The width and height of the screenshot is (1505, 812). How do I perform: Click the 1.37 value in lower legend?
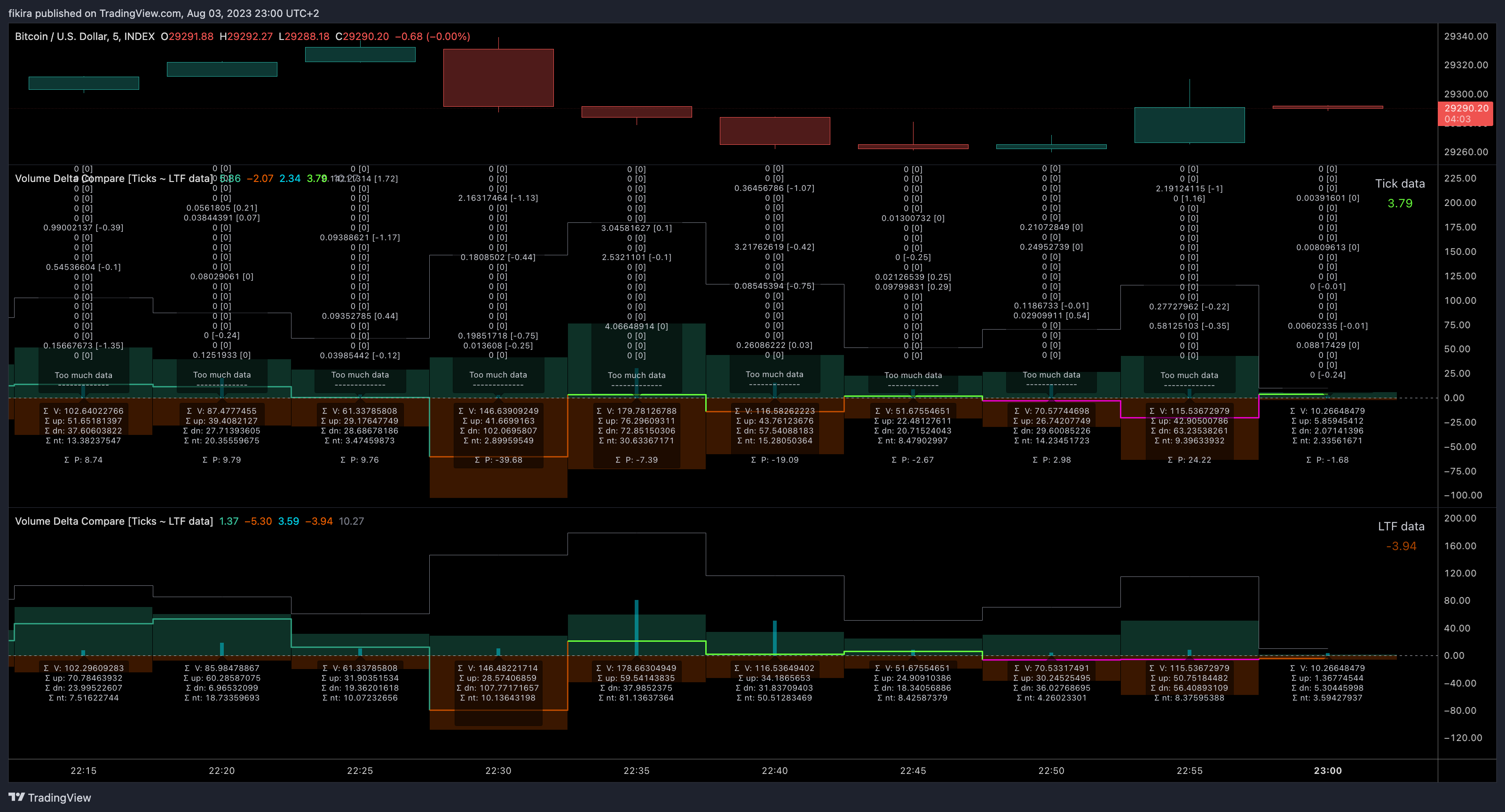tap(229, 521)
